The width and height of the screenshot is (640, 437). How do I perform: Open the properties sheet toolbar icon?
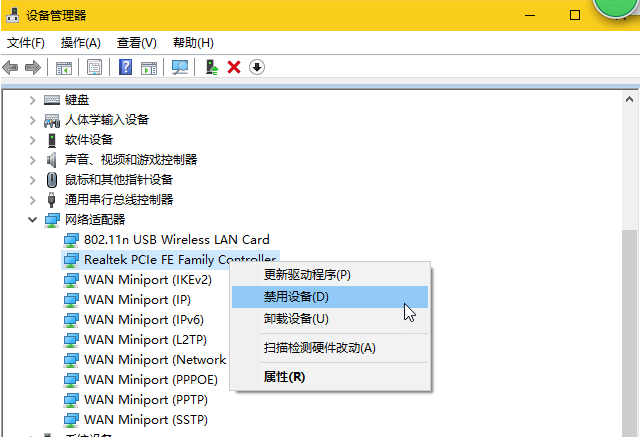(x=94, y=67)
